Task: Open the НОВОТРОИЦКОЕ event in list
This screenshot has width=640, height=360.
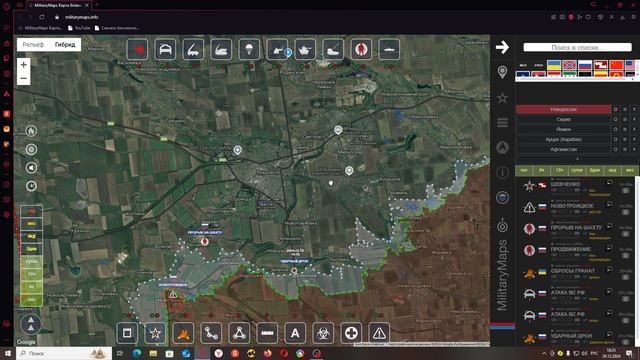Action: pos(572,206)
